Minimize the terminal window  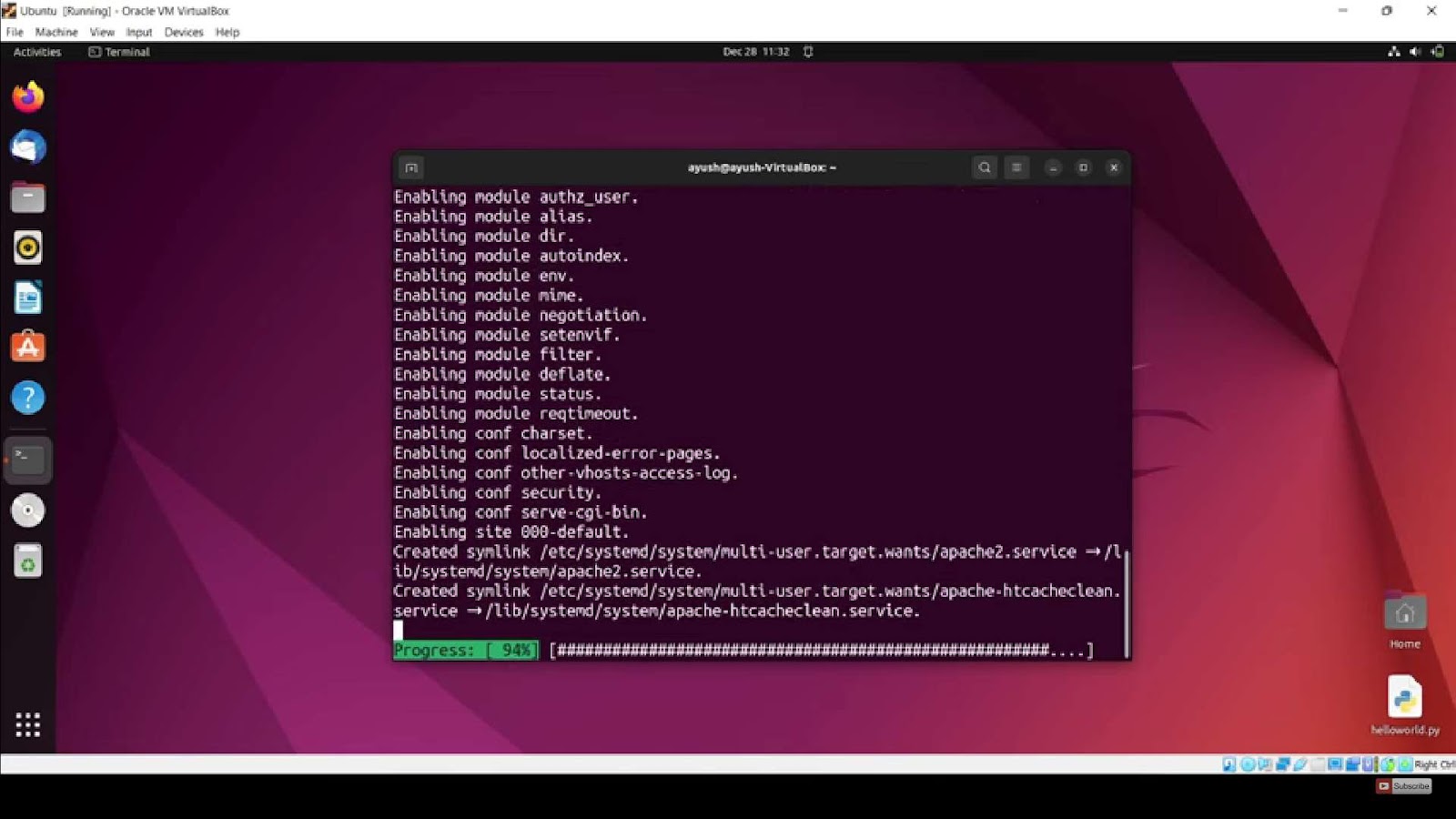(x=1053, y=167)
